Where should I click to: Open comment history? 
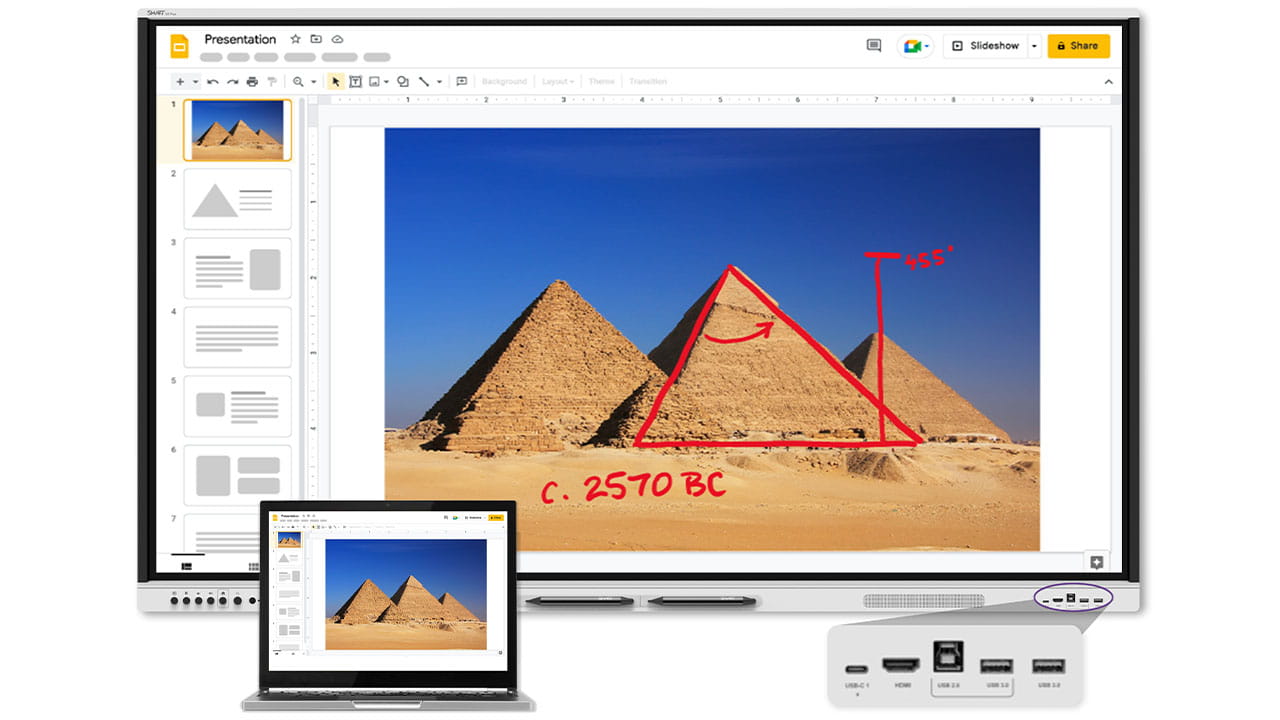pos(872,45)
